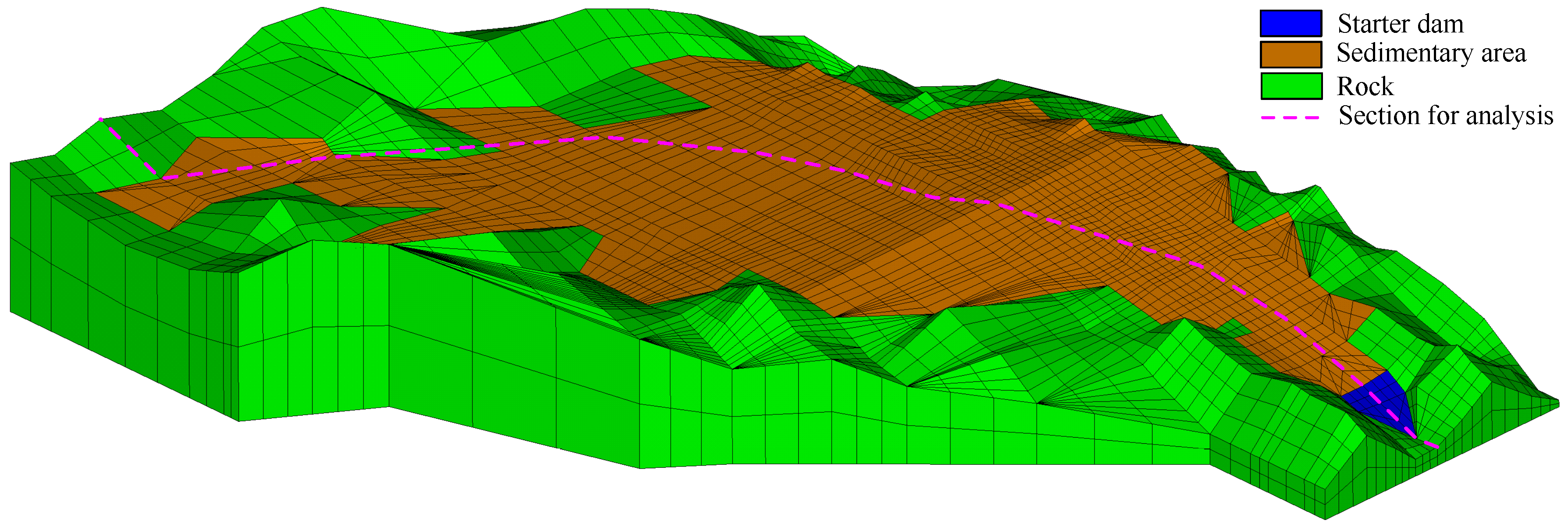Click the bottom-right corner of the rock base
This screenshot has height=527, width=1568.
[x=1325, y=518]
